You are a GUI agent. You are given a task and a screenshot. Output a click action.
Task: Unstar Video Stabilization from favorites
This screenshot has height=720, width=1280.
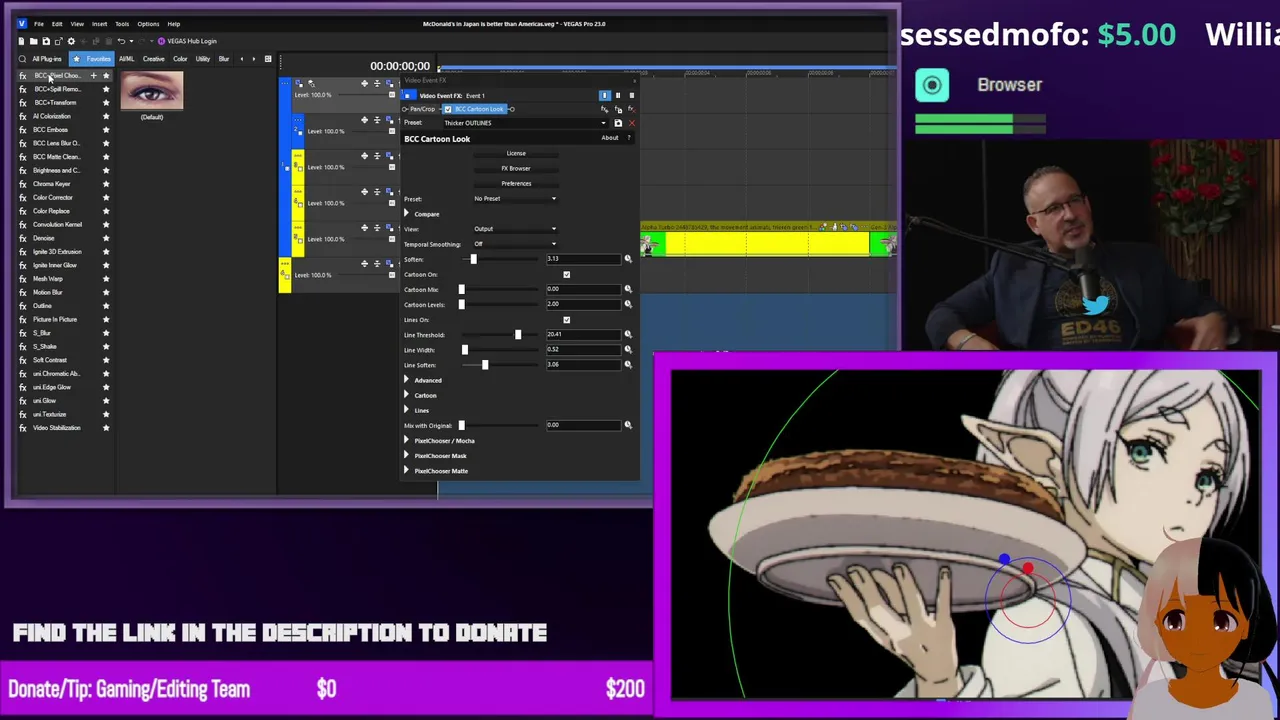pos(106,427)
